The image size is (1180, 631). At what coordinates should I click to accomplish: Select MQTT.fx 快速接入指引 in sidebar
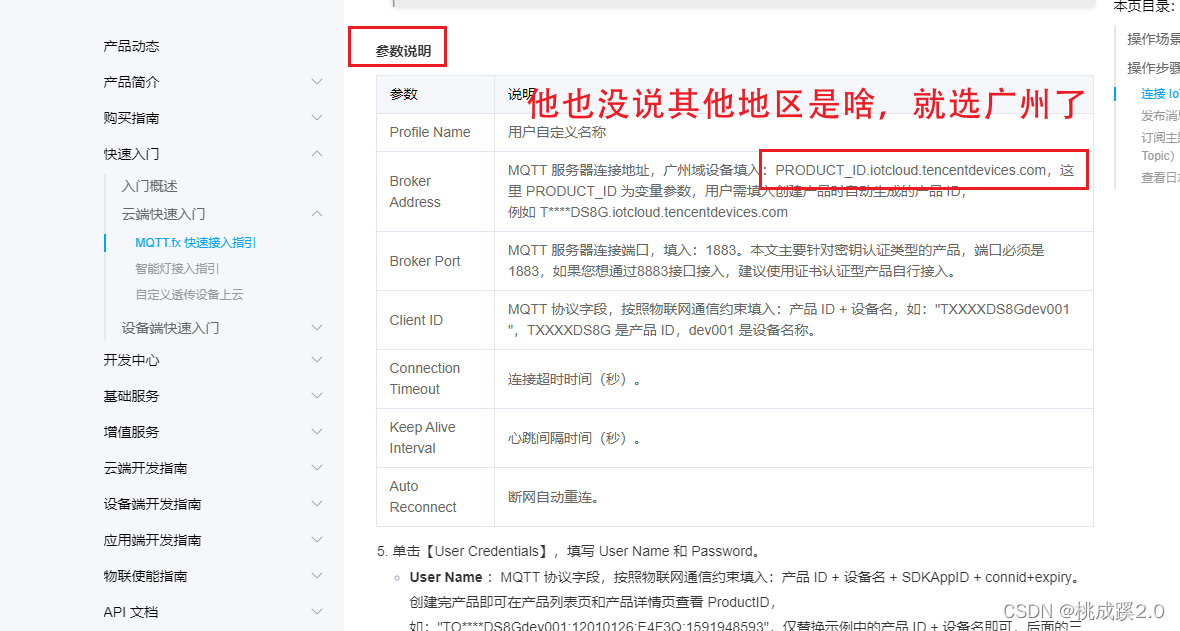195,242
